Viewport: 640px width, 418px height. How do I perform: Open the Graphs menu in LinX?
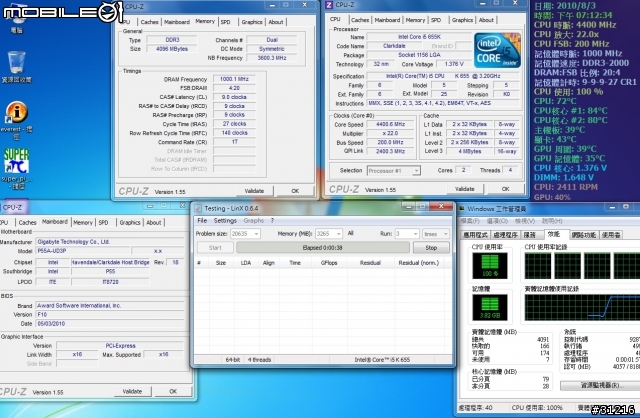(x=253, y=220)
